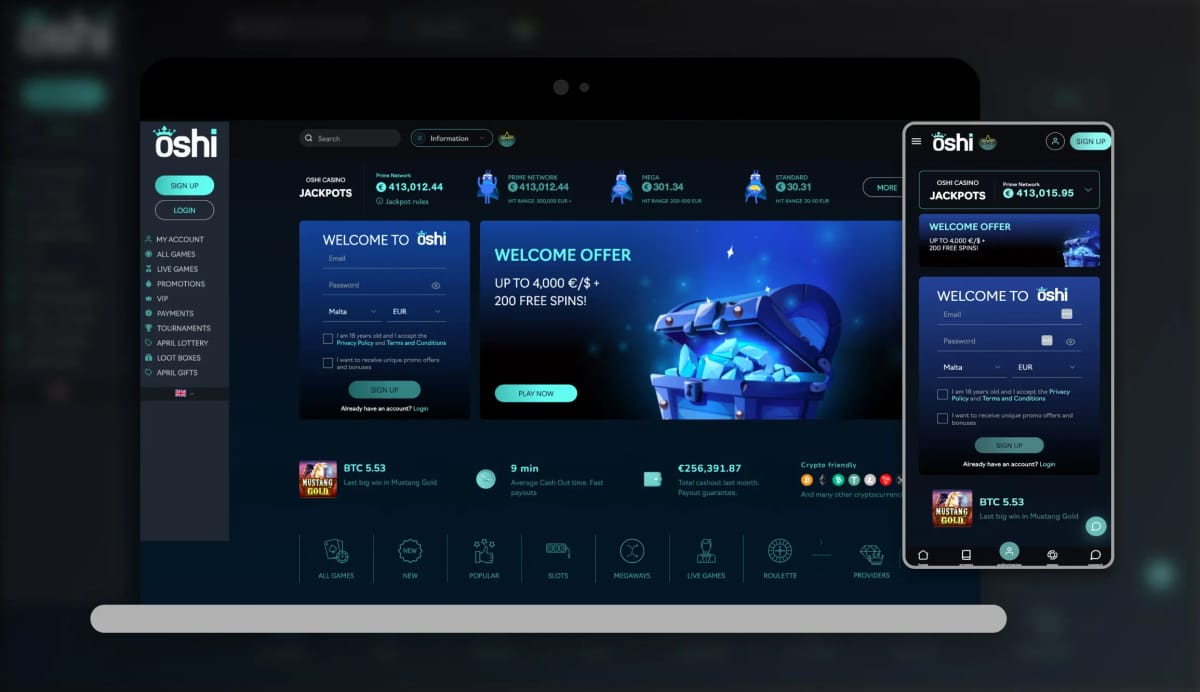Enable receiving unique promo offers checkbox
The height and width of the screenshot is (692, 1200).
(x=328, y=363)
